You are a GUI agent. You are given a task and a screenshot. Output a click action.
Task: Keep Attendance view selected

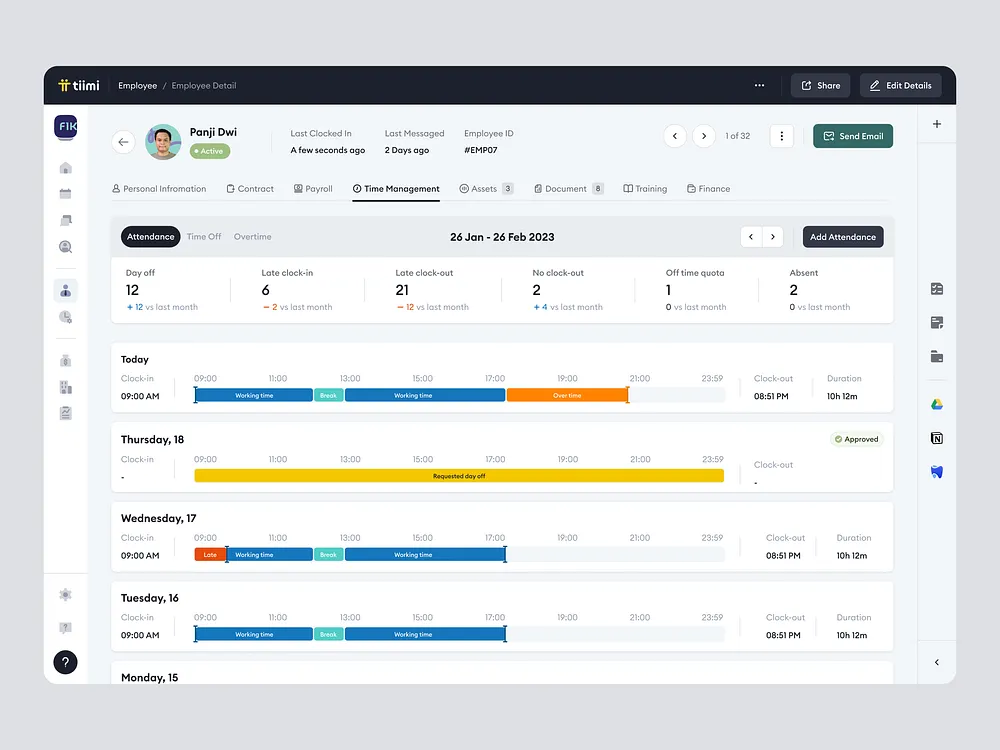click(x=150, y=236)
